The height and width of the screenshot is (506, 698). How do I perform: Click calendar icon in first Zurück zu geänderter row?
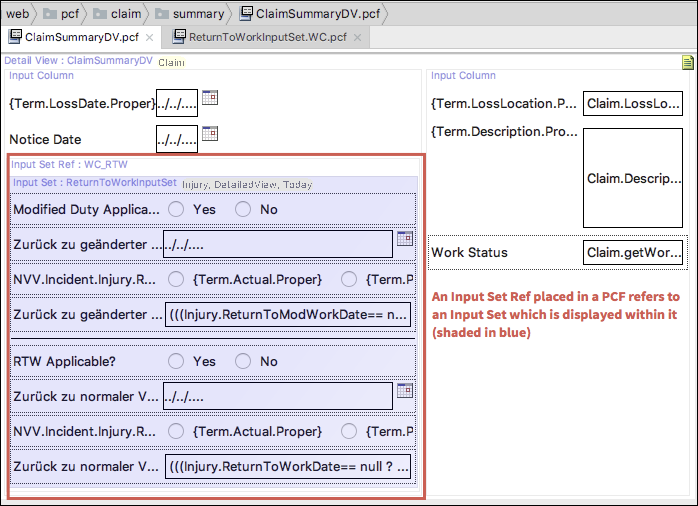click(404, 239)
